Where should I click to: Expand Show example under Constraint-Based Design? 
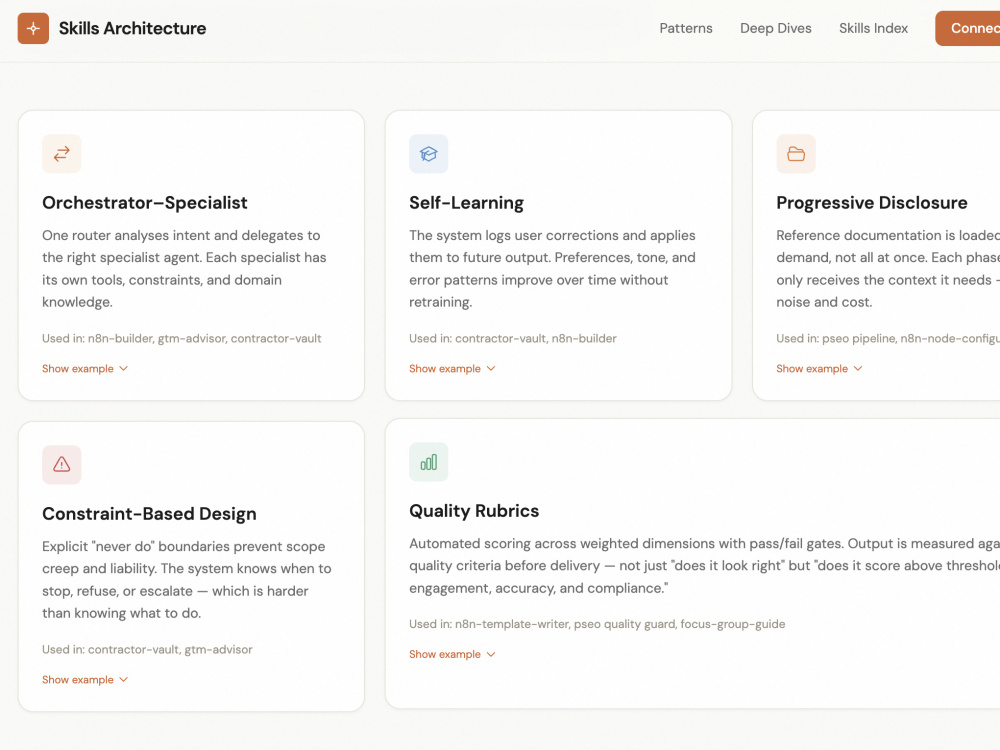coord(85,680)
